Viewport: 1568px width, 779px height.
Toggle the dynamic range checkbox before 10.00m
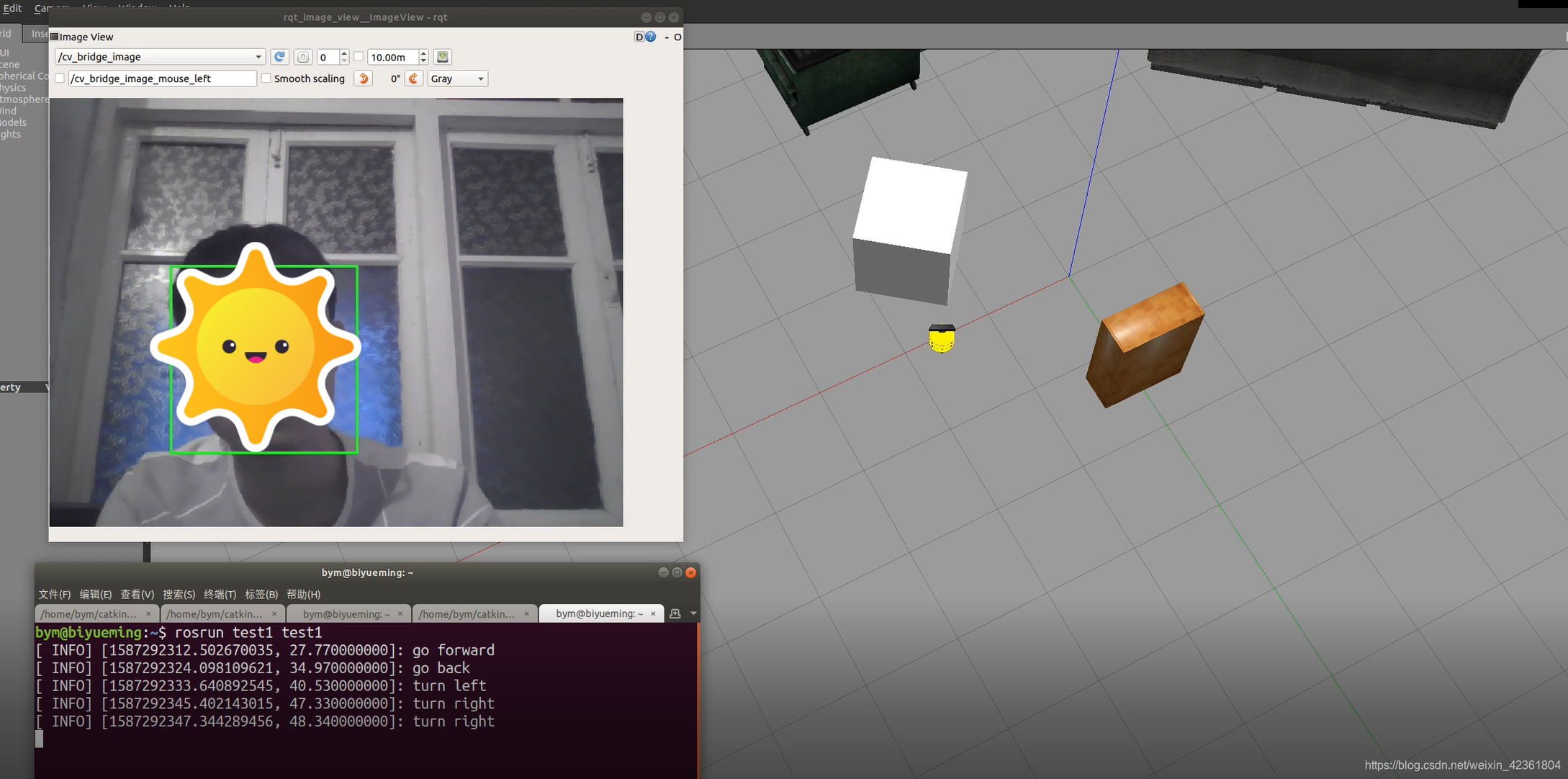click(x=359, y=57)
